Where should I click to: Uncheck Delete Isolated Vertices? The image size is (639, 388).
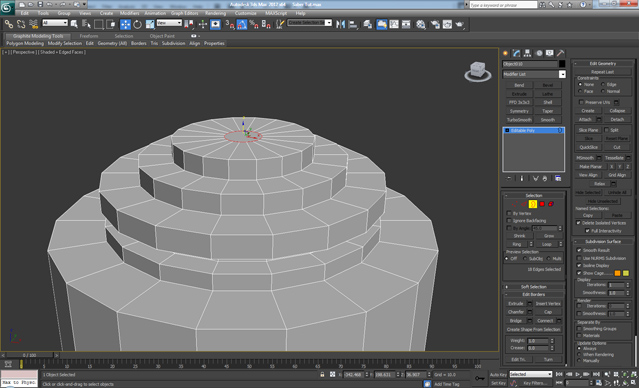tap(578, 223)
